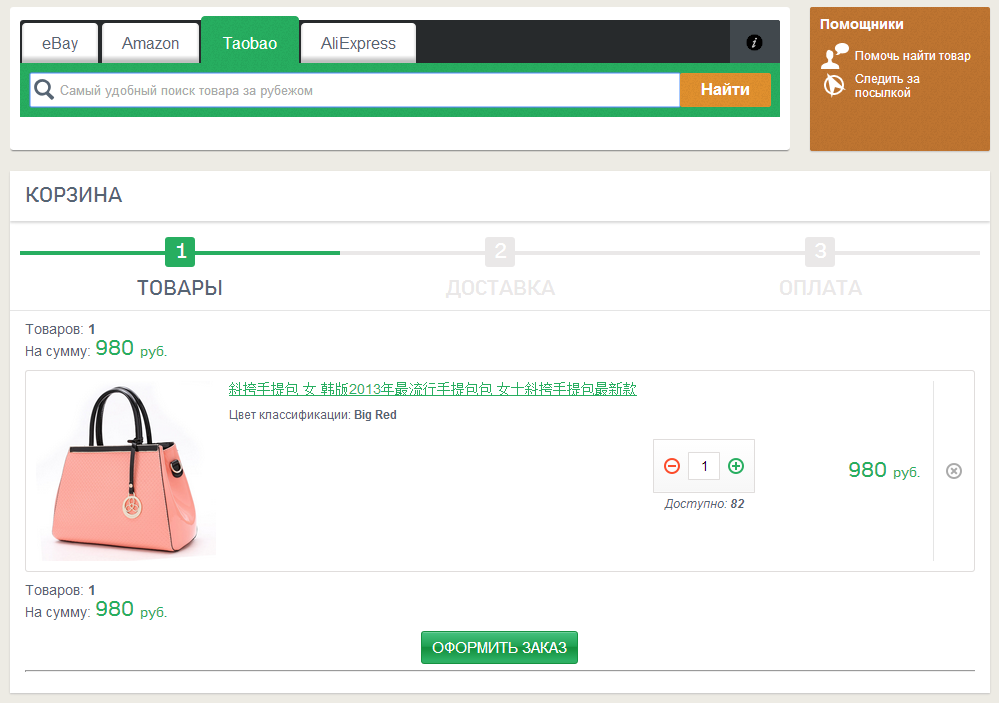999x703 pixels.
Task: Open the AliExpress tab
Action: tap(358, 44)
